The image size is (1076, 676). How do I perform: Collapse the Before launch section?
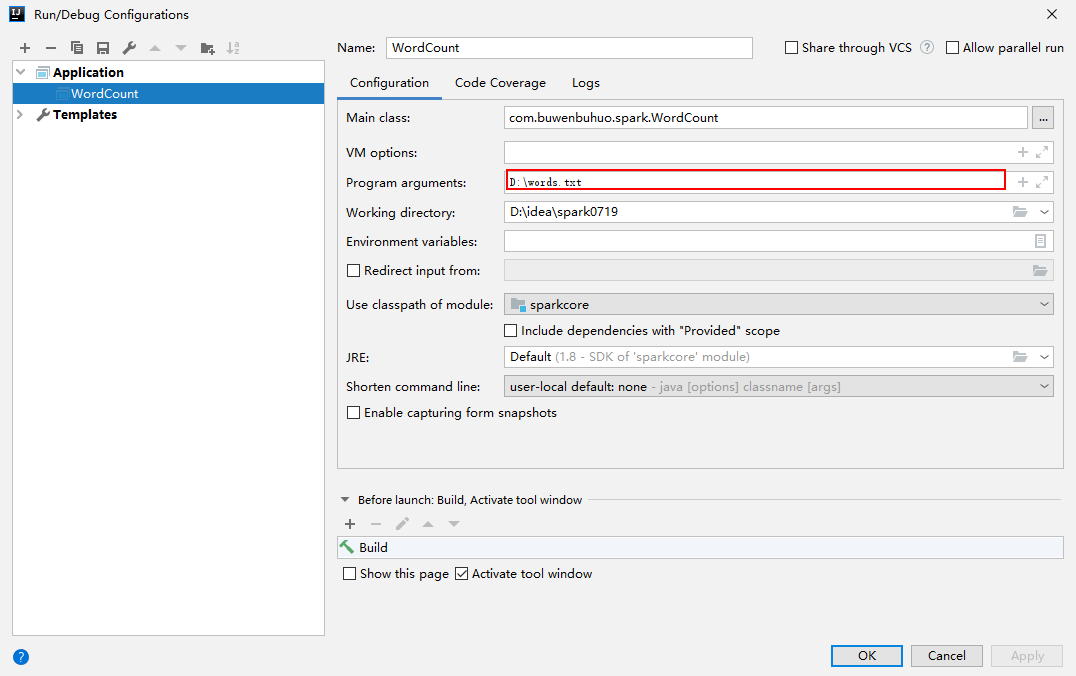click(345, 500)
